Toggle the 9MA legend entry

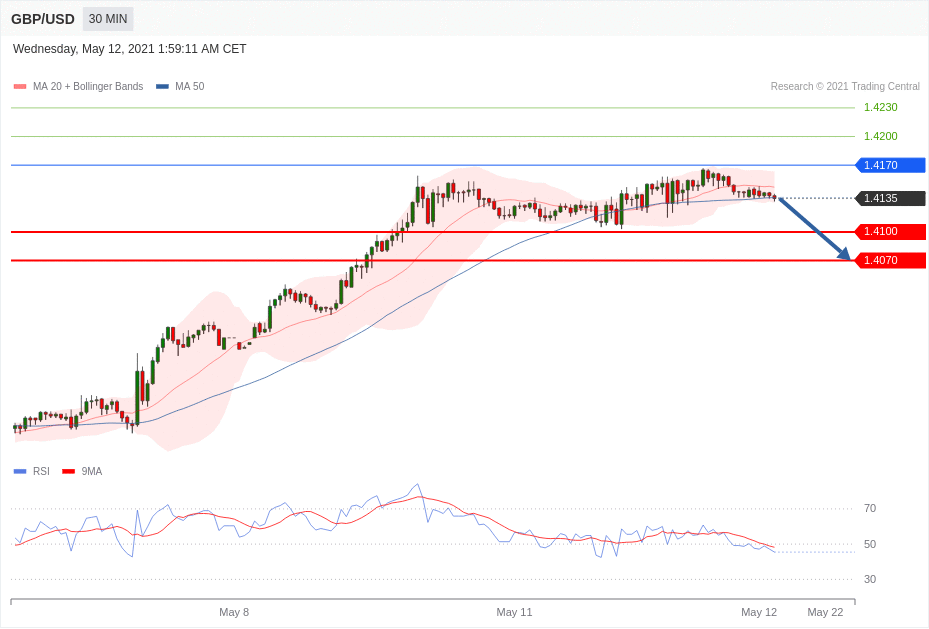click(82, 471)
